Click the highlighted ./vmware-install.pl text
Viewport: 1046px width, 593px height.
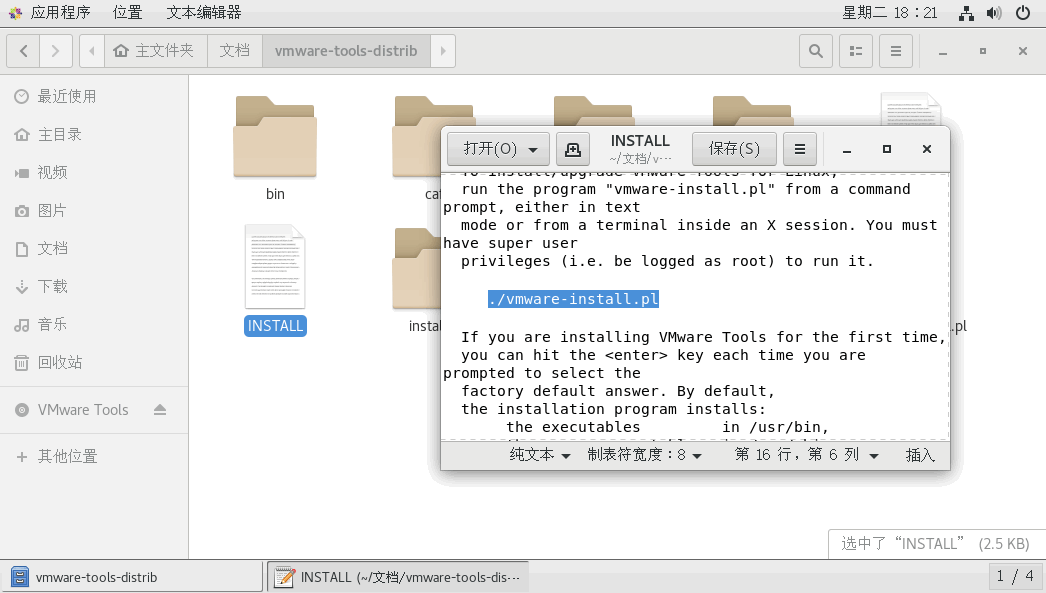tap(574, 299)
